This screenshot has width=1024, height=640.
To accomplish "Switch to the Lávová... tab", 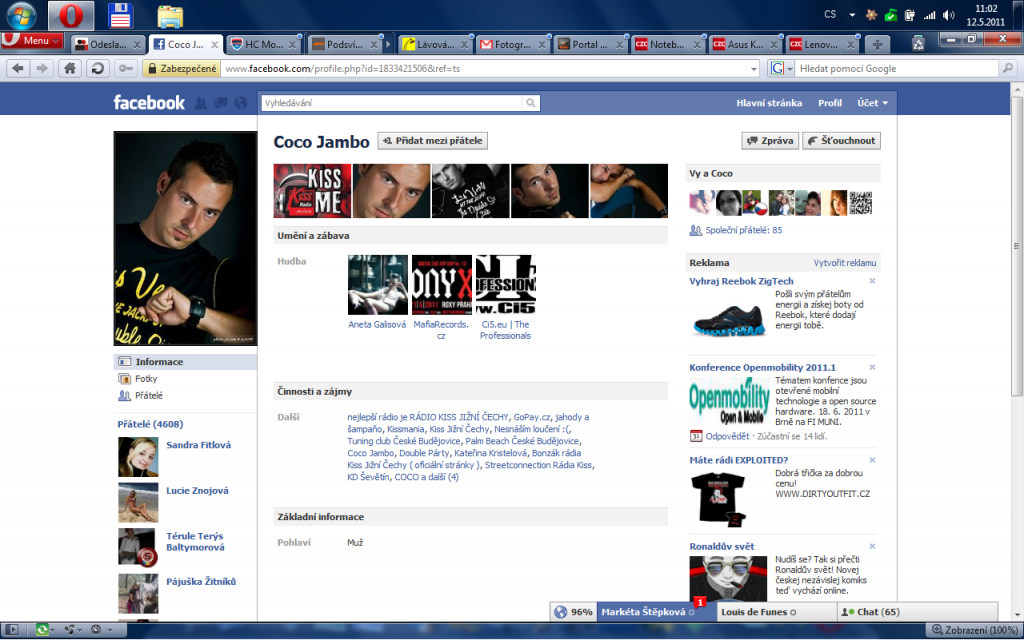I will click(435, 44).
